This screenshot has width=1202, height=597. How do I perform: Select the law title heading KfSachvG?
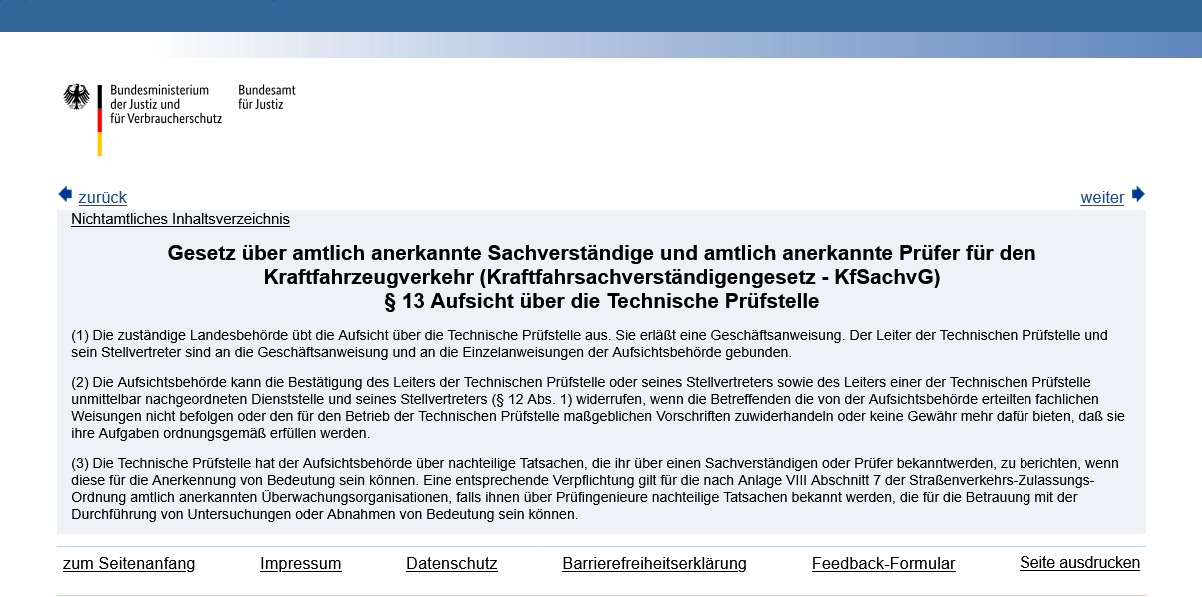pyautogui.click(x=600, y=264)
